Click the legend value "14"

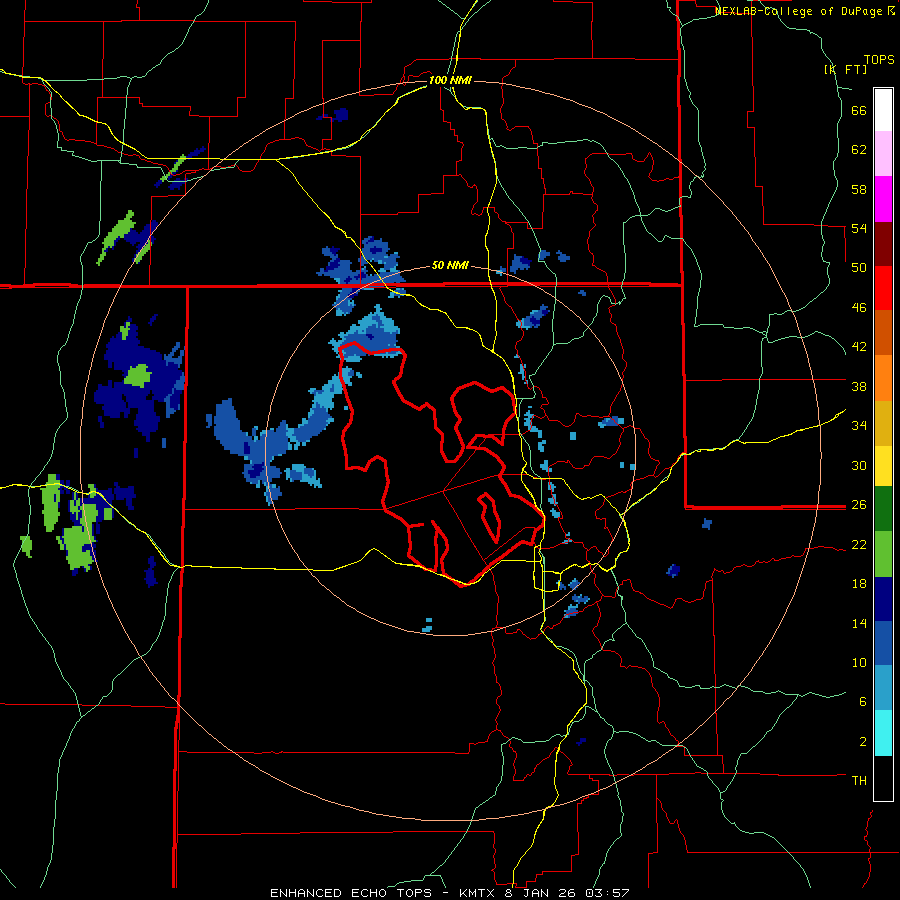(x=859, y=623)
